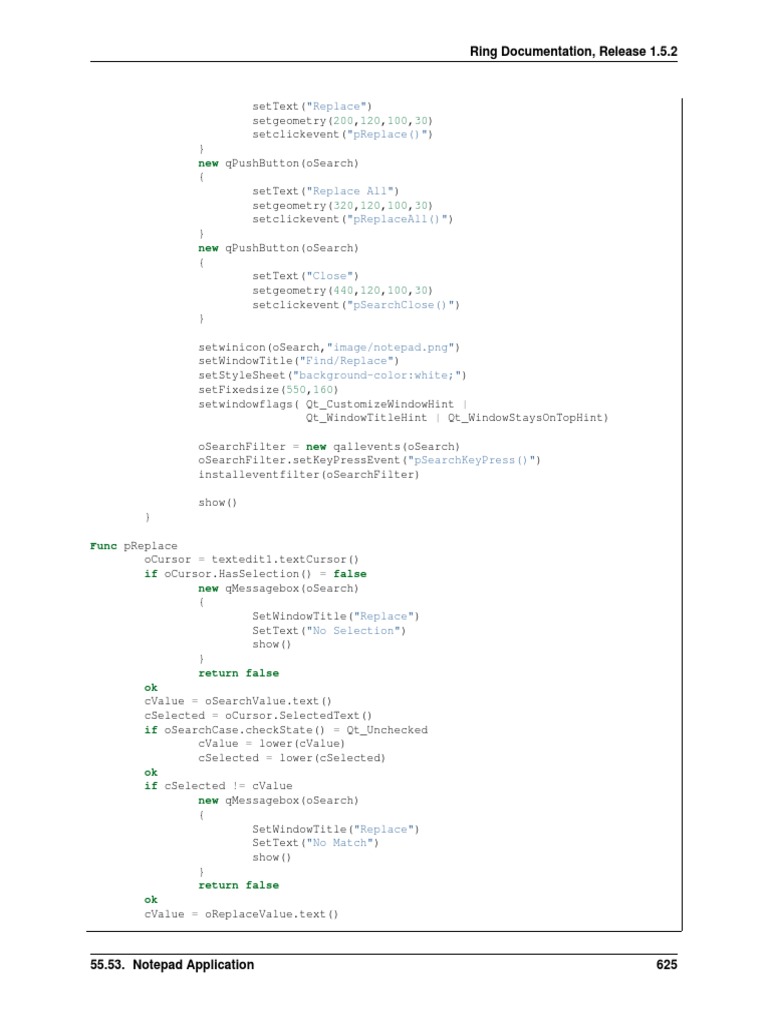
Task: Click the line setText("Replace All")
Action: coord(325,191)
